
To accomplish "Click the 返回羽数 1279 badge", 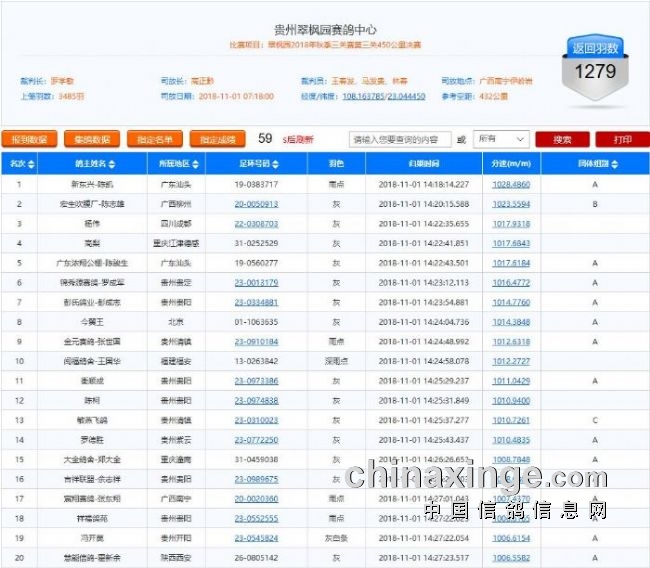I will pos(595,70).
